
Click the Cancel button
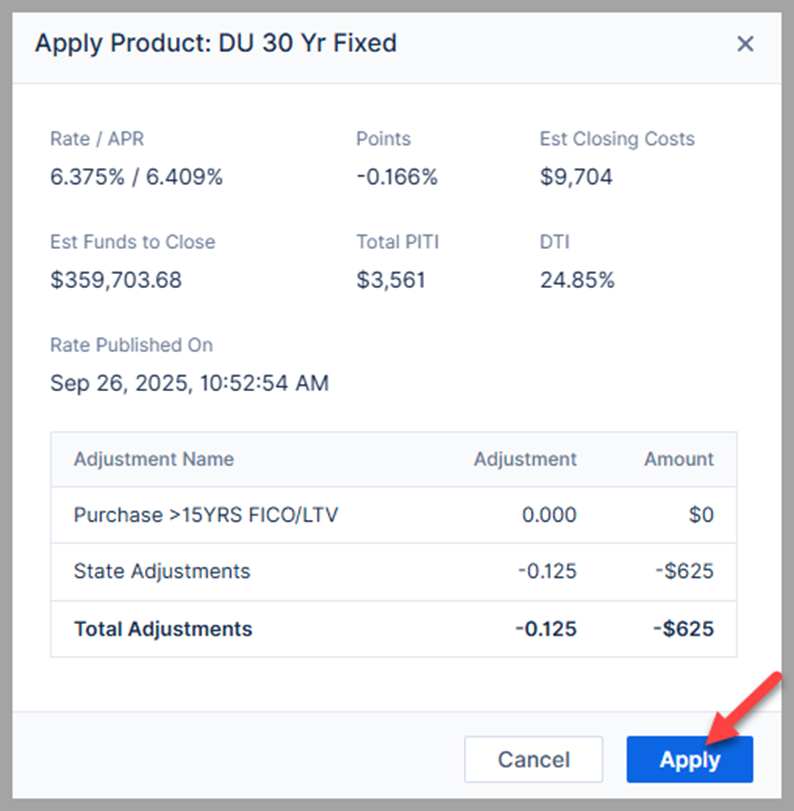tap(533, 760)
